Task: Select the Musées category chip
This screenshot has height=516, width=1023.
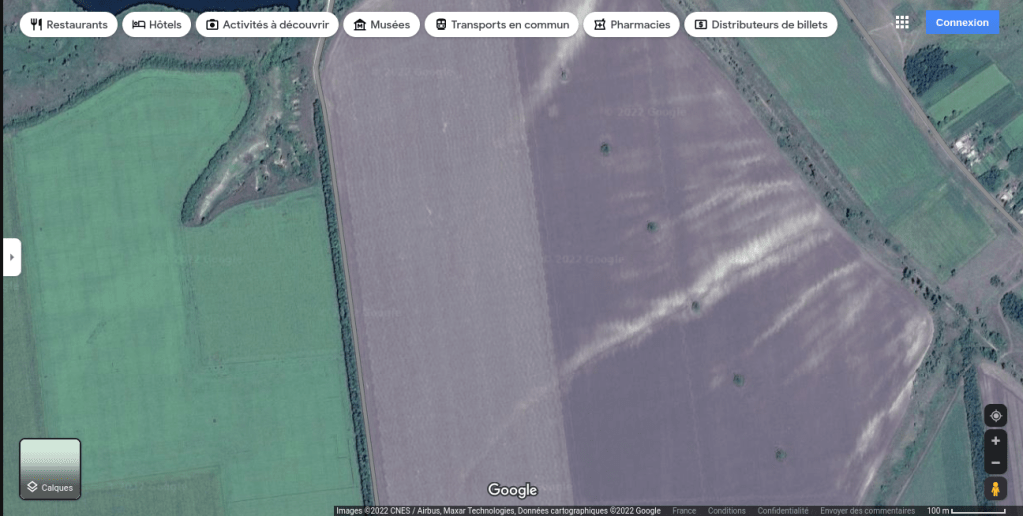Action: pyautogui.click(x=381, y=24)
